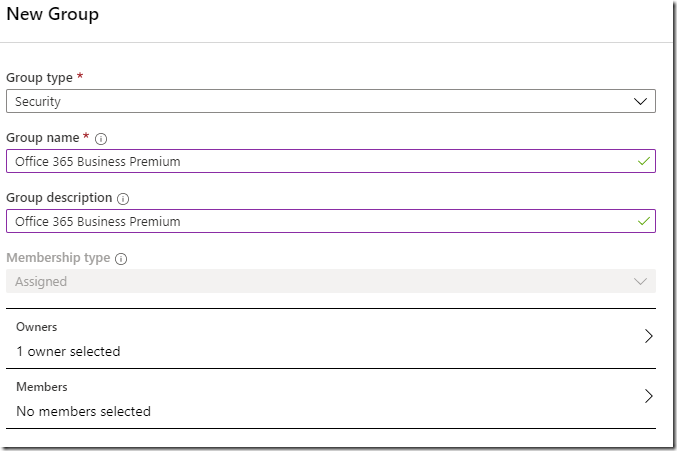
Task: Click the chevron arrow in Members row
Action: [648, 396]
